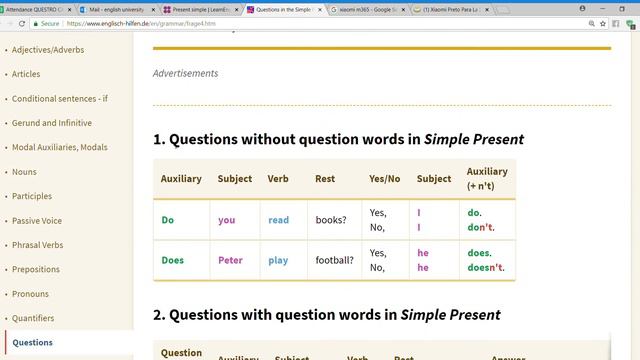
Task: Open Conditional sentences - if link
Action: point(60,98)
